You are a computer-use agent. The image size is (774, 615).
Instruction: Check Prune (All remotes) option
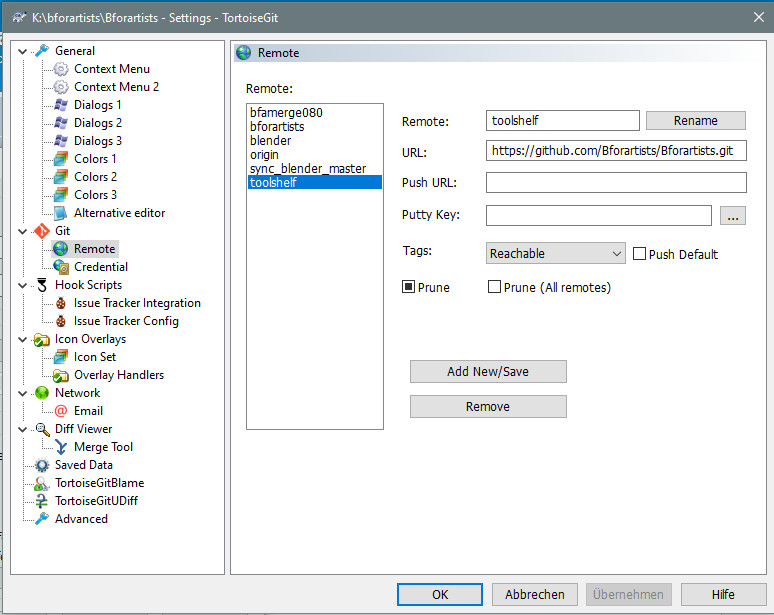click(x=494, y=287)
